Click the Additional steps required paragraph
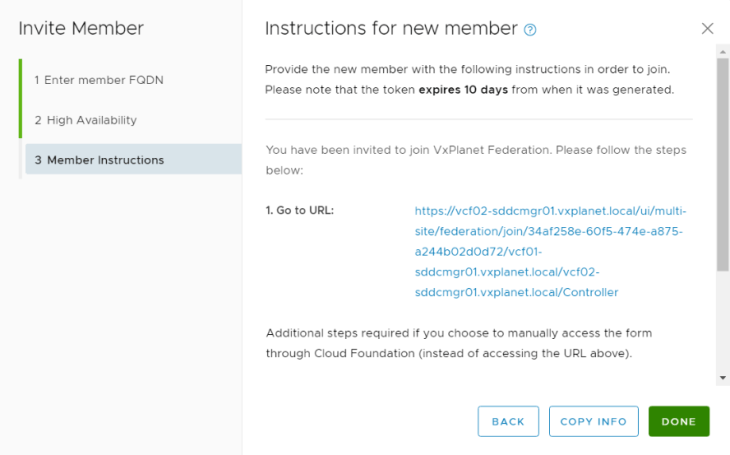This screenshot has width=730, height=455. pyautogui.click(x=459, y=343)
